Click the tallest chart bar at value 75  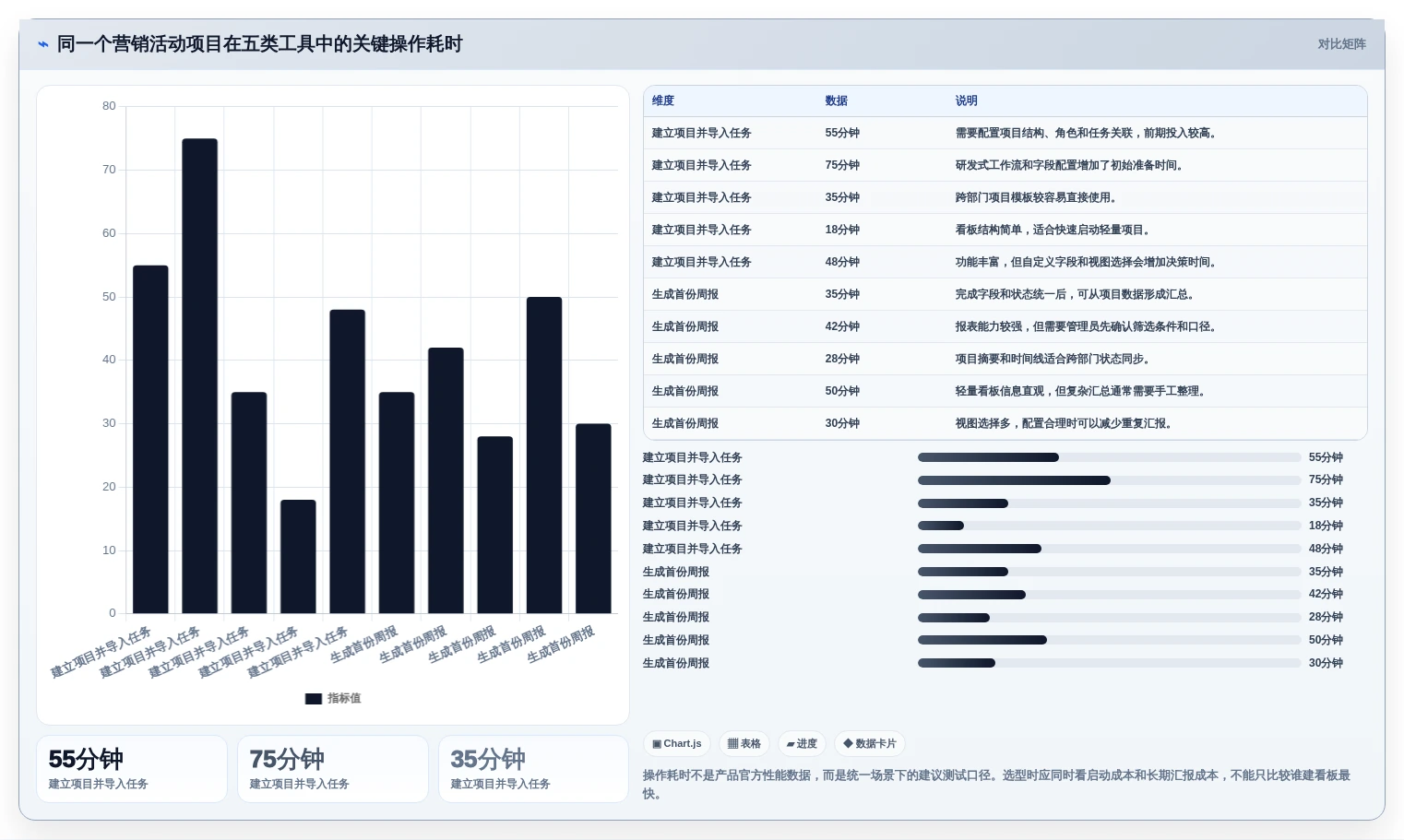click(x=199, y=376)
